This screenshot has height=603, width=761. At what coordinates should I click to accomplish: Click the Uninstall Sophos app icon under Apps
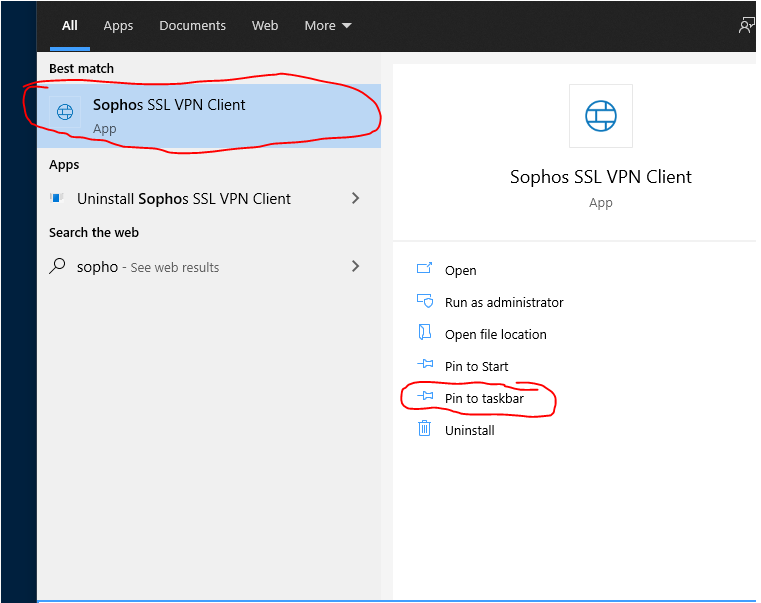[x=58, y=198]
